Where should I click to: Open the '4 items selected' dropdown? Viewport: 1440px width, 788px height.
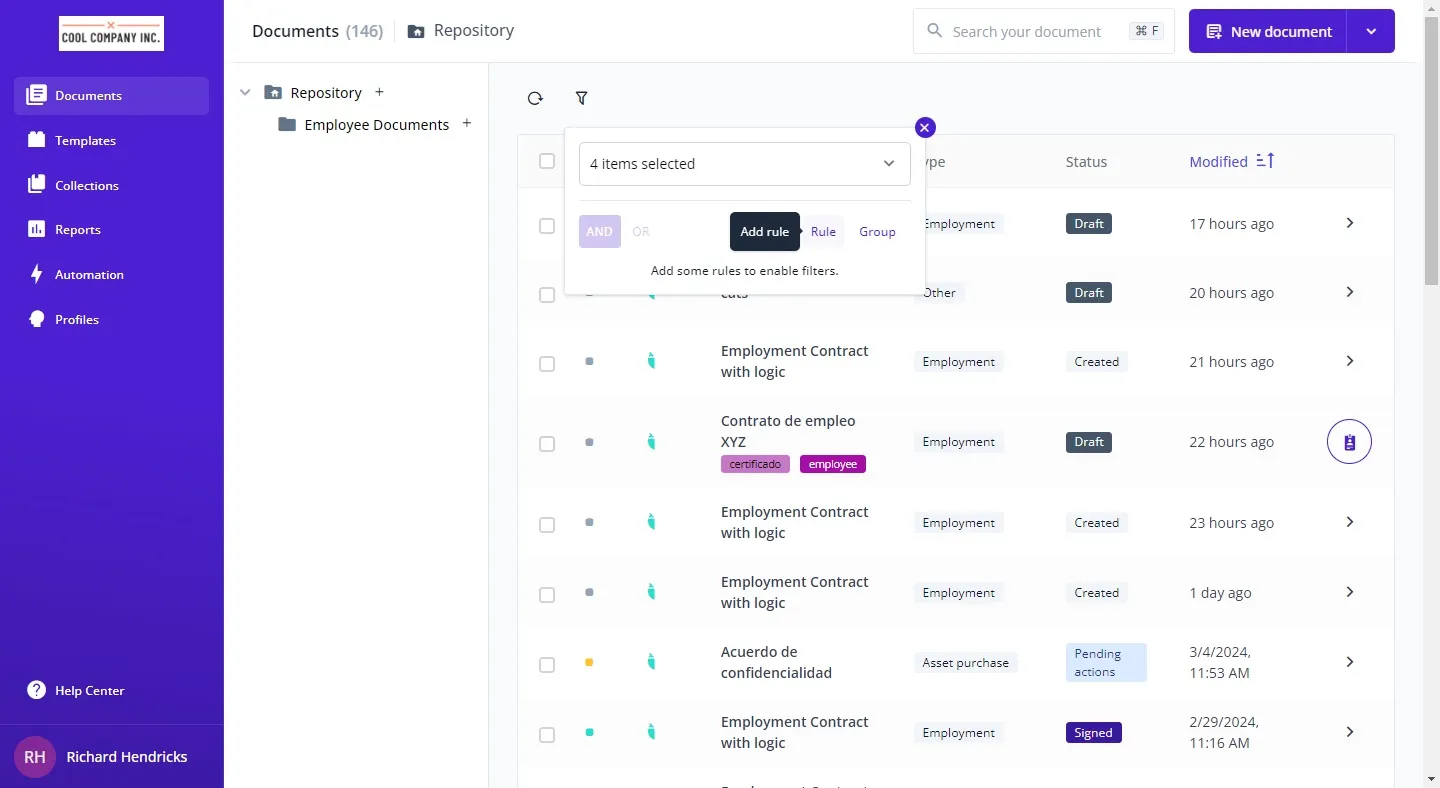[x=744, y=164]
